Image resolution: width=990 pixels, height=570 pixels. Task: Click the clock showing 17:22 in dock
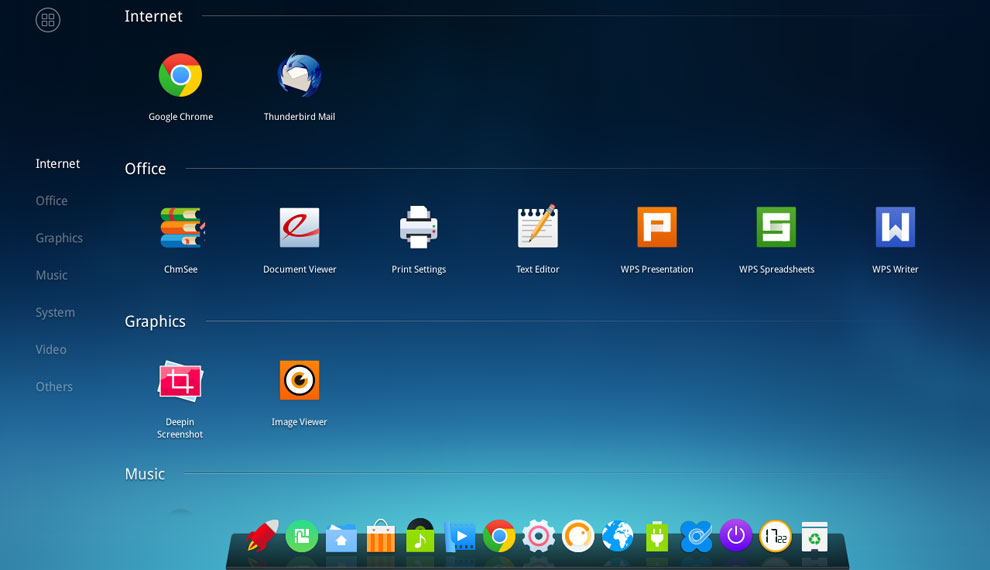coord(775,536)
